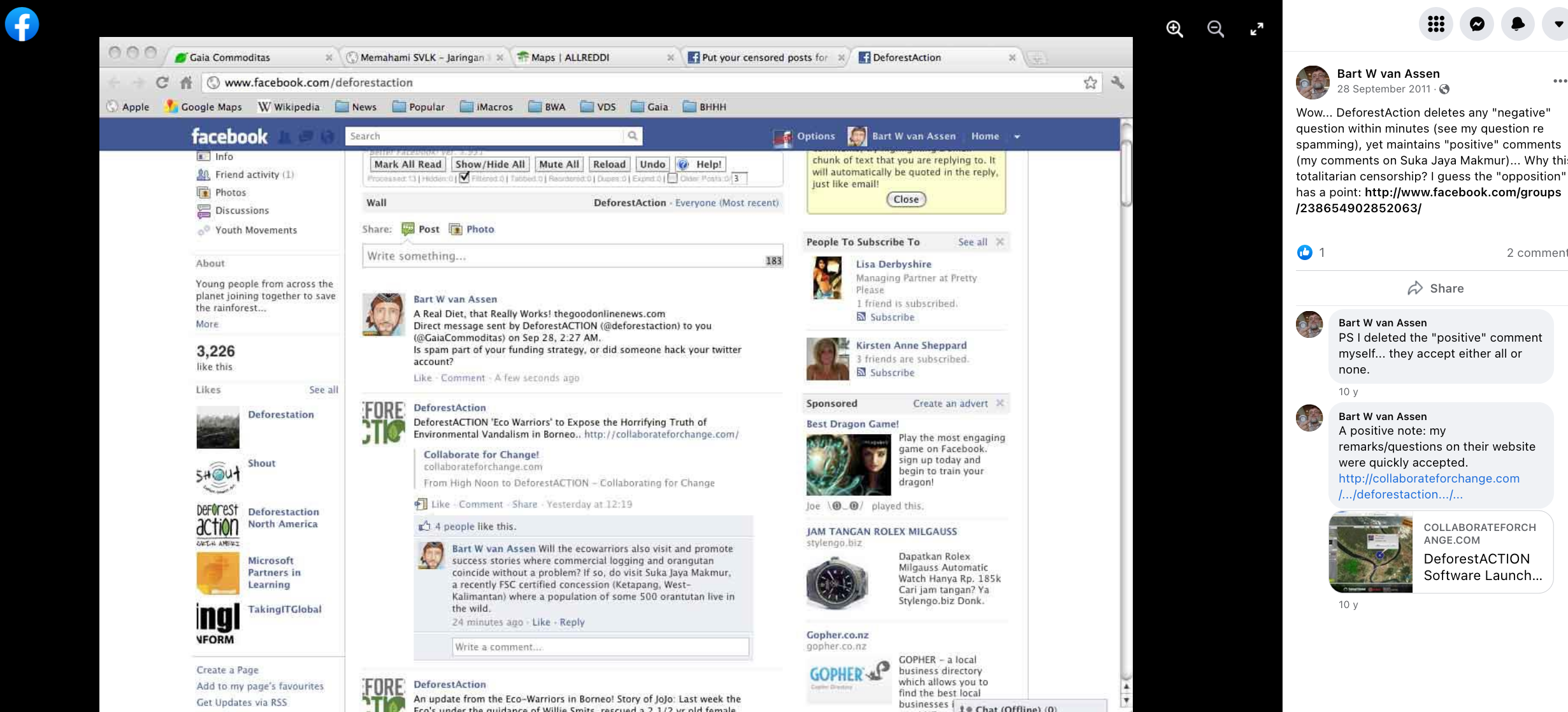Viewport: 1568px width, 712px height.
Task: Click the zoom in magnifier icon
Action: (1174, 29)
